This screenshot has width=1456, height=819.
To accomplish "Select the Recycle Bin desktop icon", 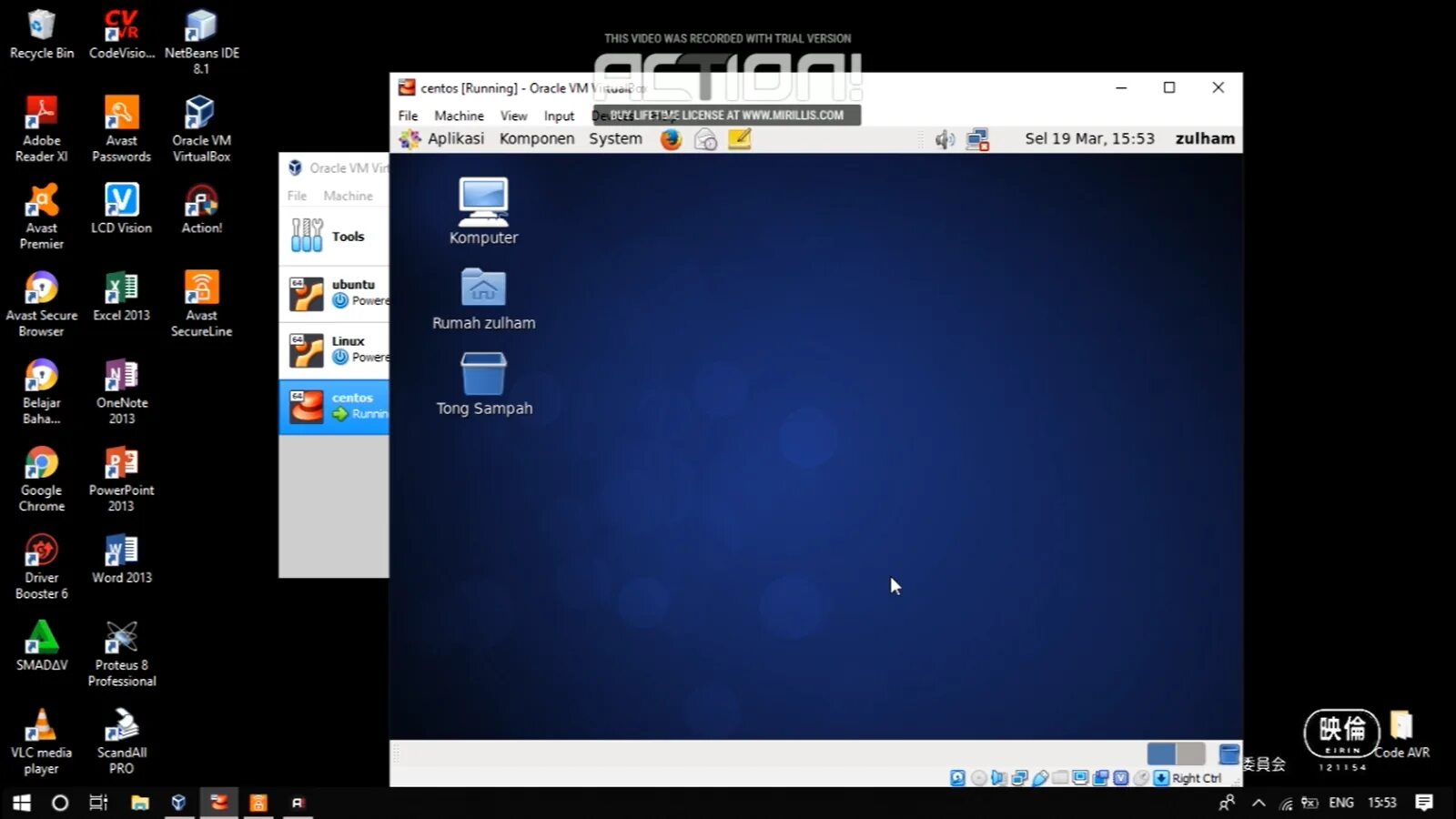I will pyautogui.click(x=42, y=35).
